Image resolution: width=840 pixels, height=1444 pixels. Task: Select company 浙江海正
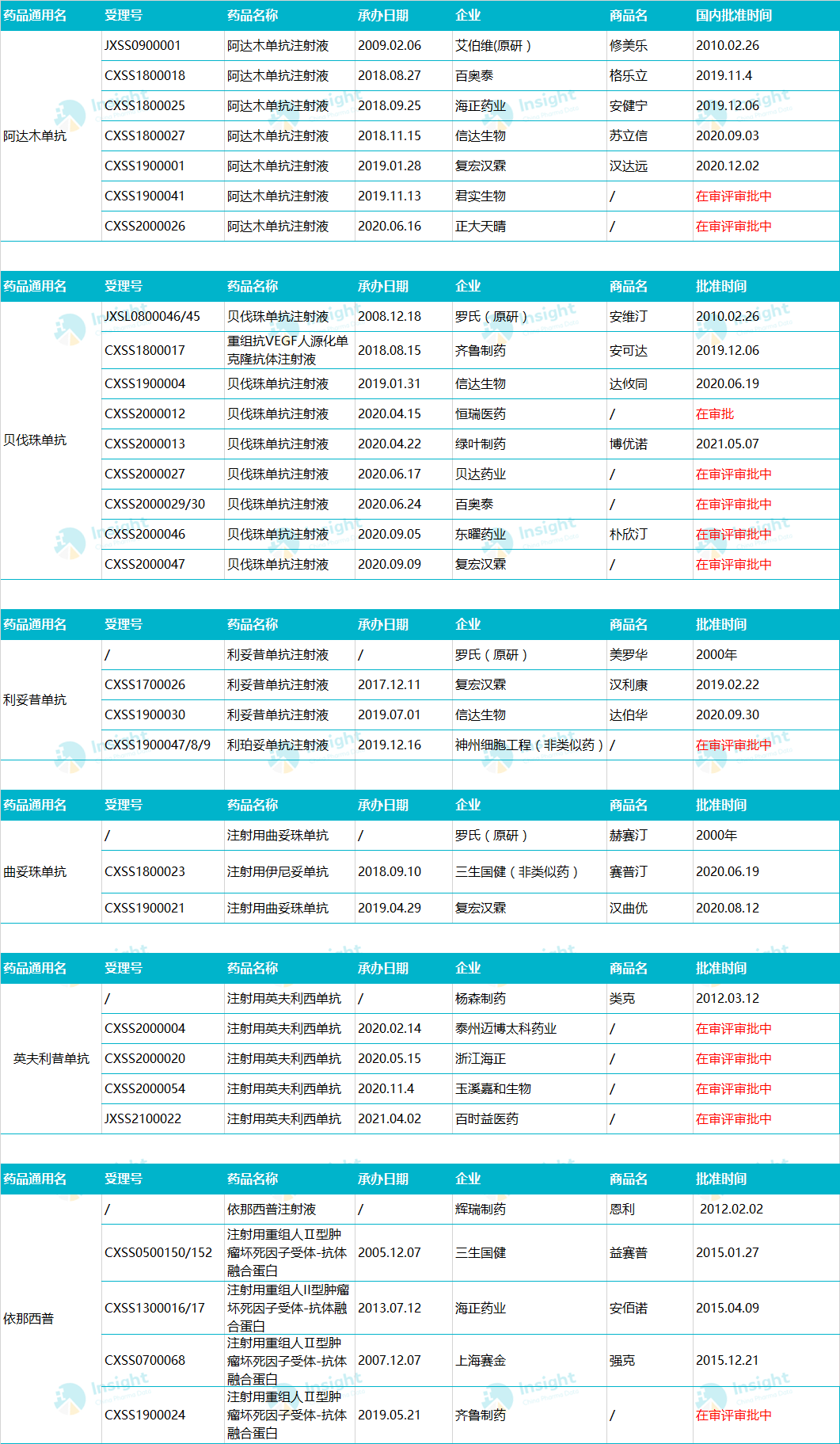click(481, 1059)
